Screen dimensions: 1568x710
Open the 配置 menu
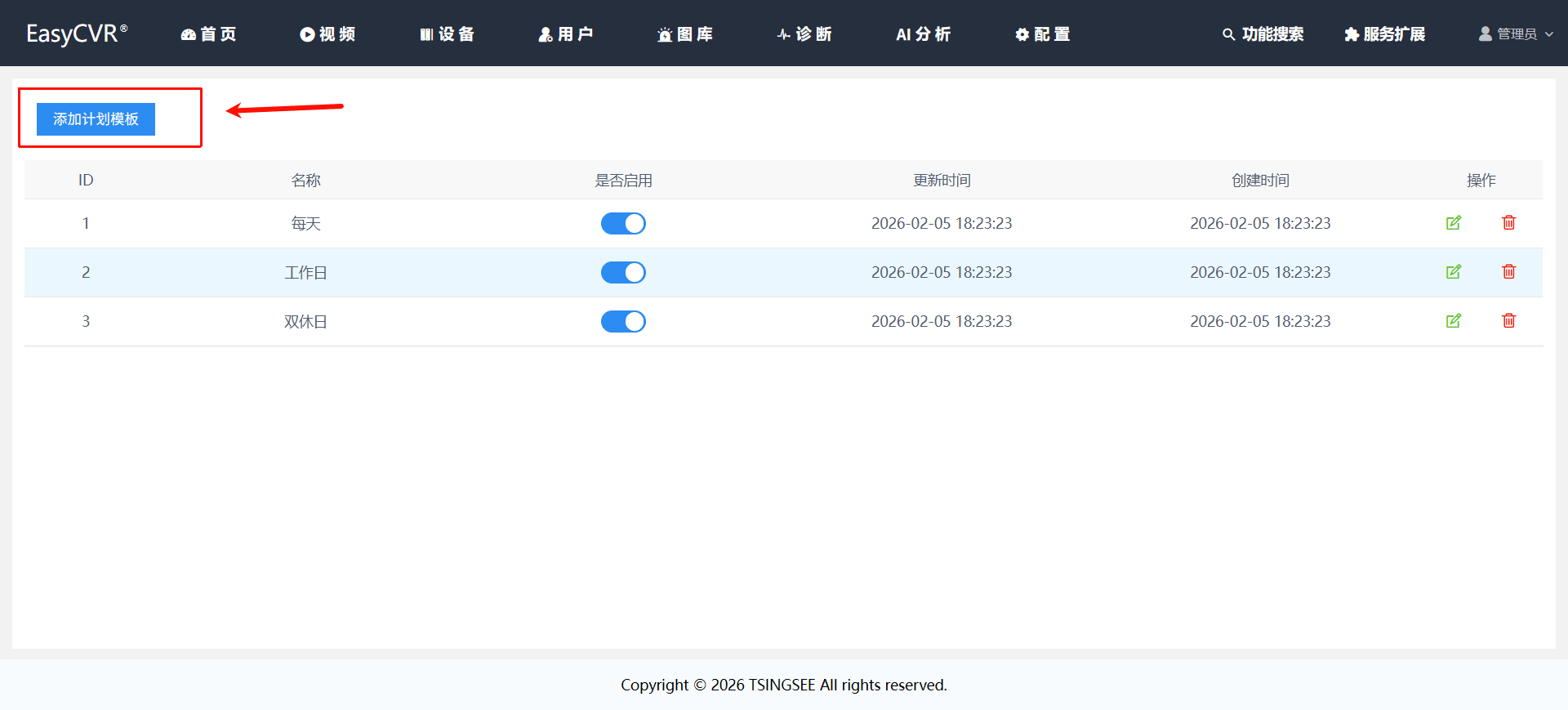(1042, 34)
